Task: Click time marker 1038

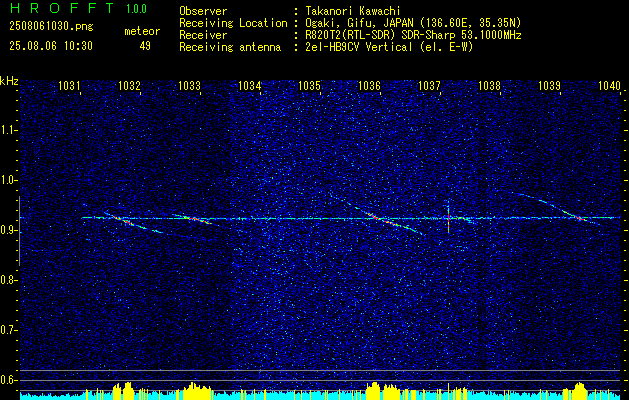Action: (489, 85)
